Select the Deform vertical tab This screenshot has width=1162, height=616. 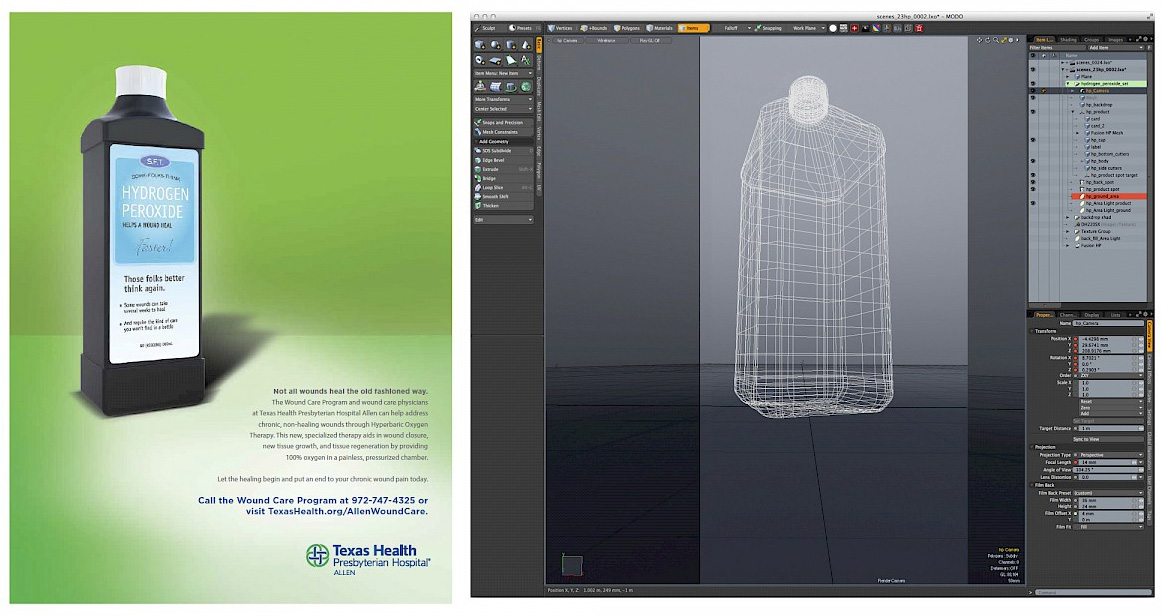coord(539,62)
